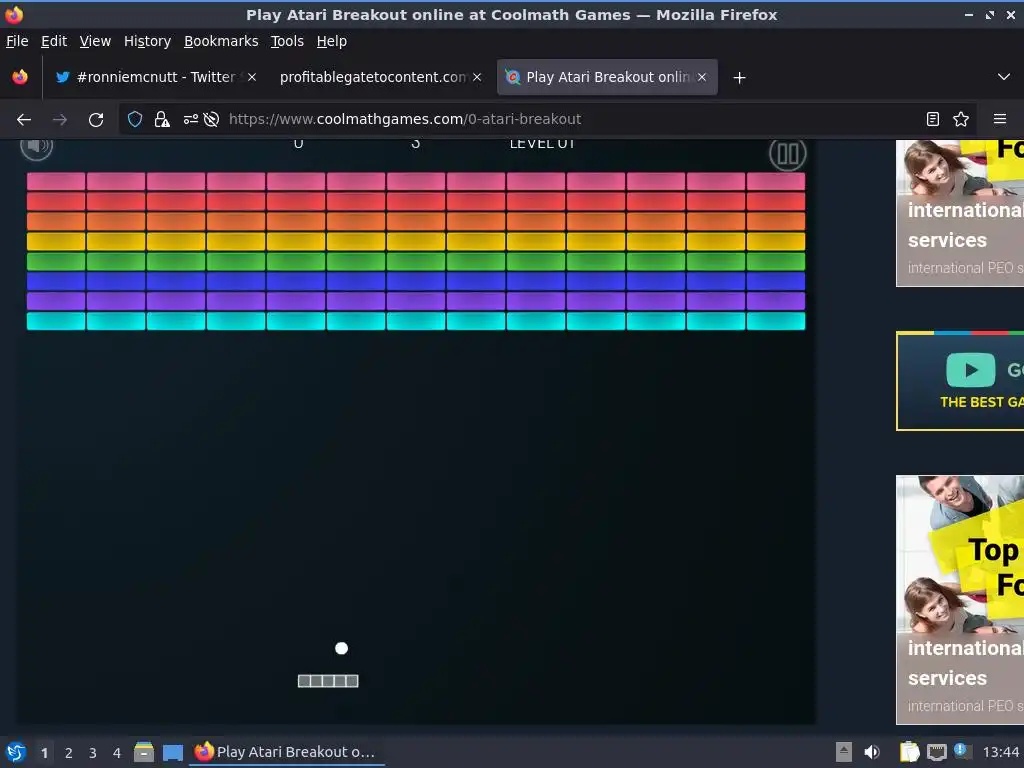The image size is (1024, 768).
Task: Open the Tools menu
Action: [x=287, y=41]
